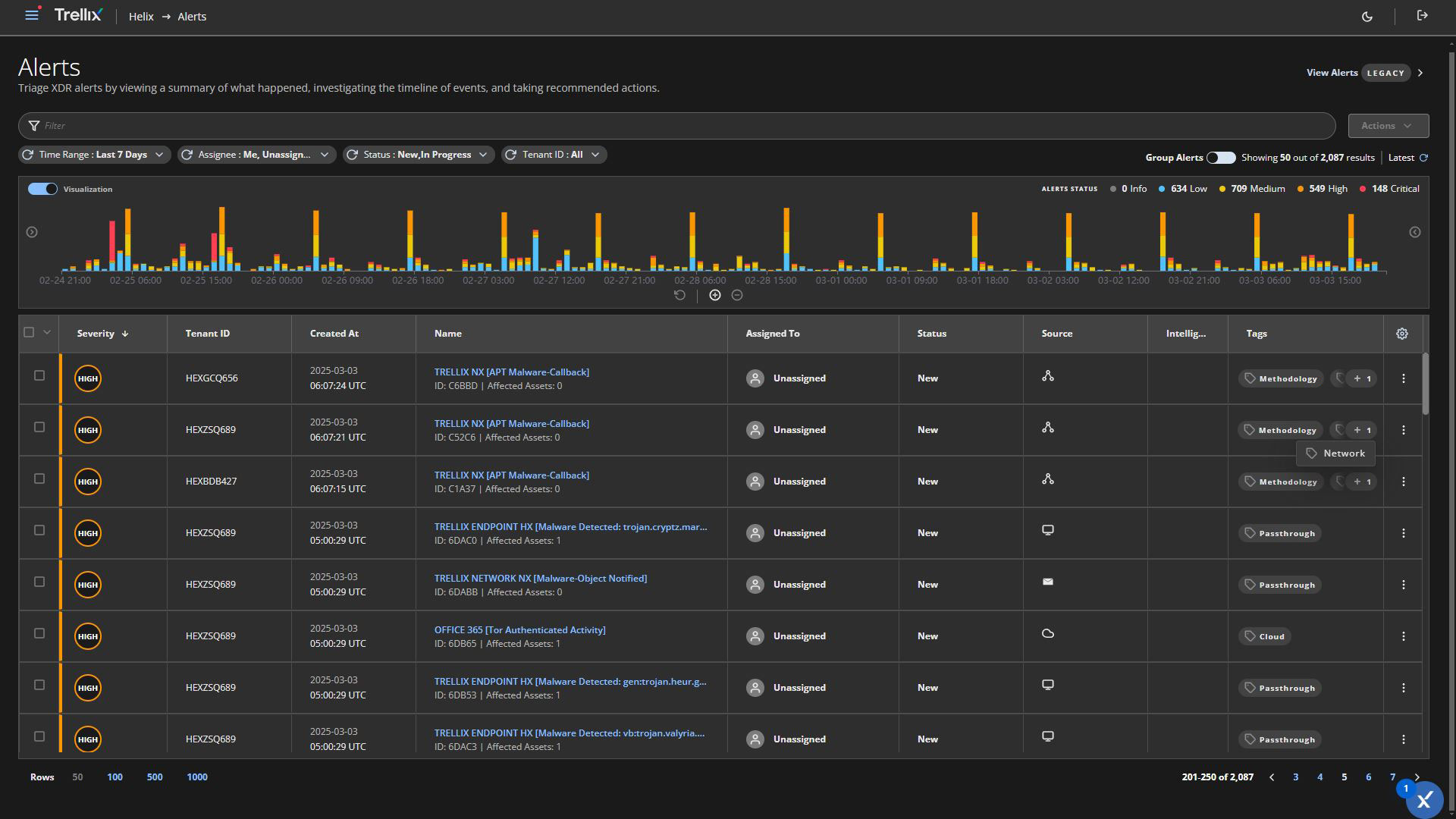Click the logout icon in header
The height and width of the screenshot is (819, 1456).
click(1423, 15)
